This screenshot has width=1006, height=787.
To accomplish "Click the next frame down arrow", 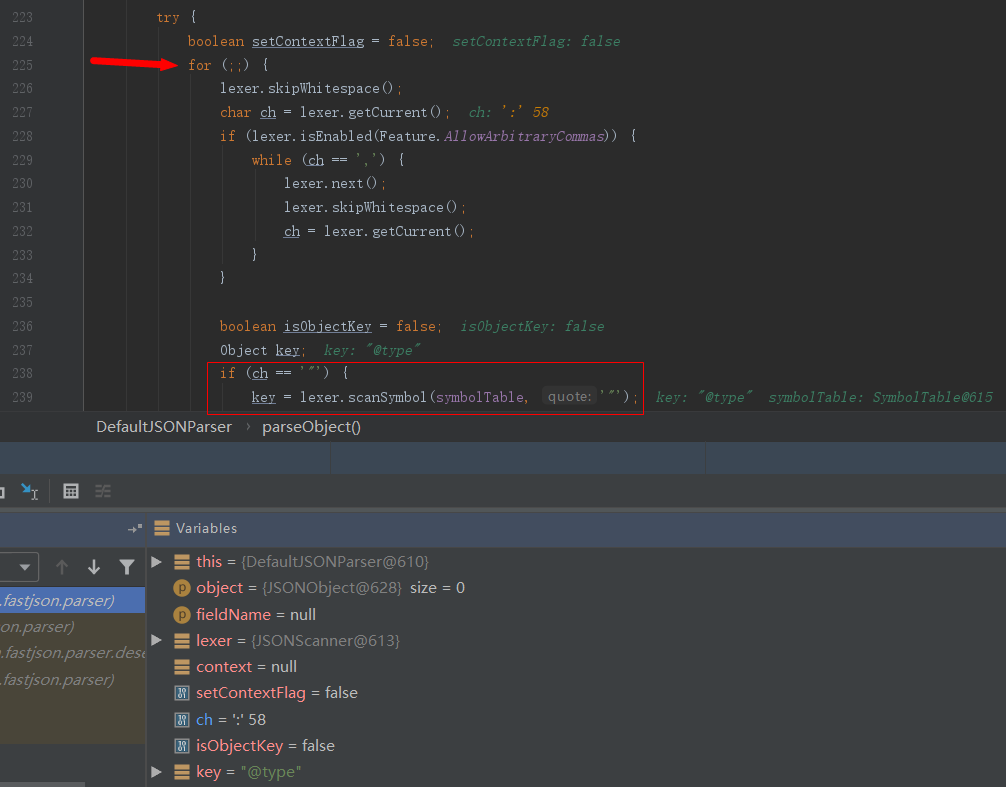I will pyautogui.click(x=94, y=567).
